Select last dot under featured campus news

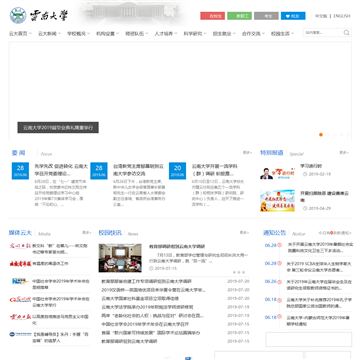click(x=244, y=272)
